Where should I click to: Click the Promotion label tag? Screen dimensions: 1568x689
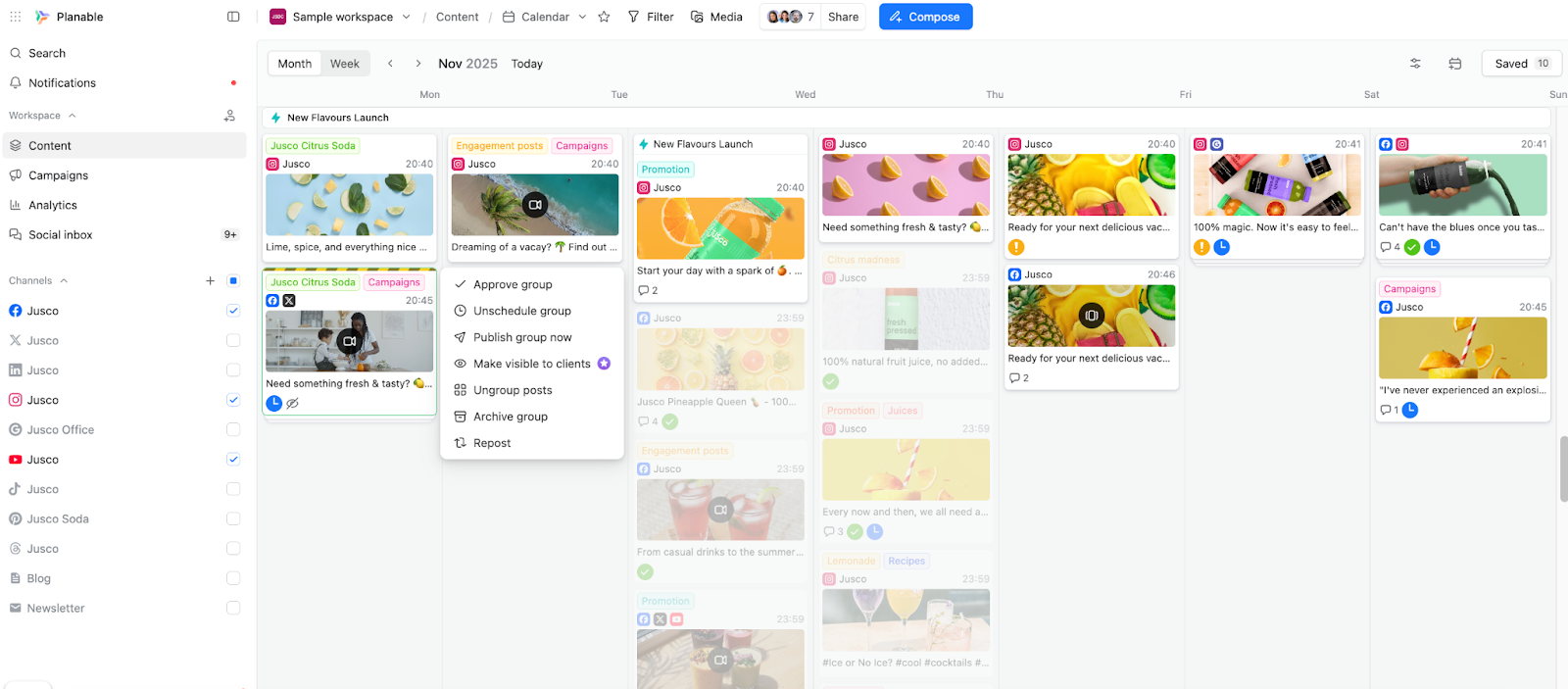pyautogui.click(x=665, y=170)
